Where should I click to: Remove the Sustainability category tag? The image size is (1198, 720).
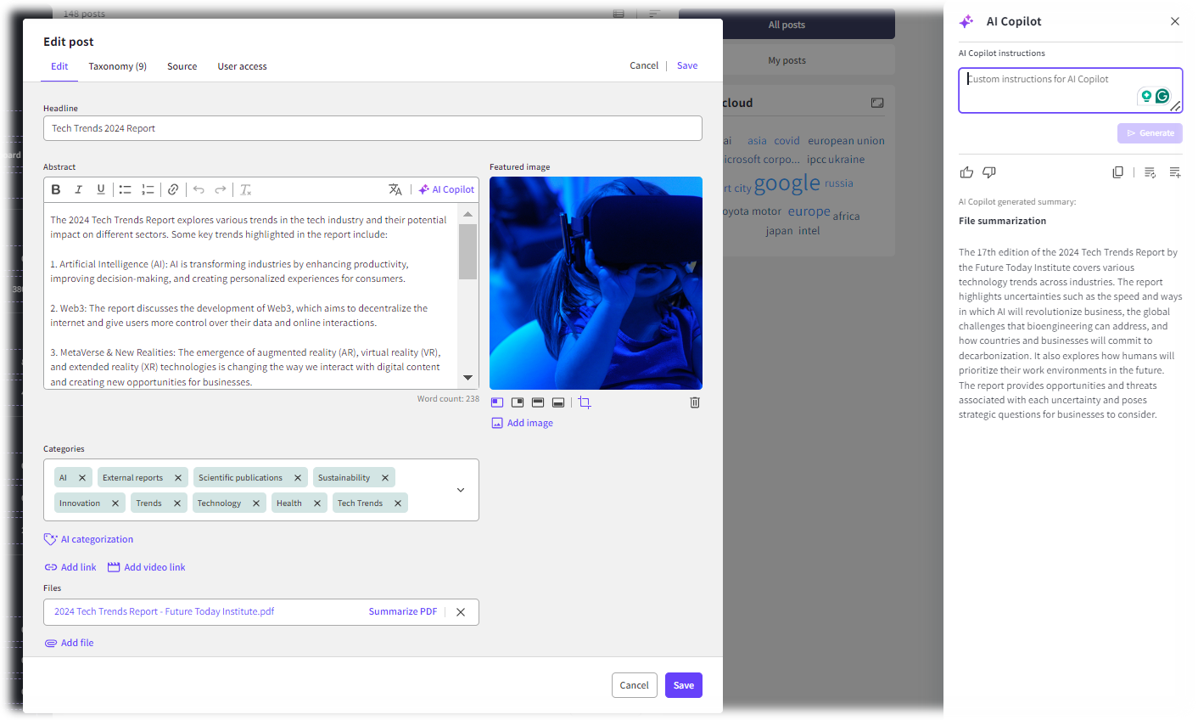pyautogui.click(x=385, y=478)
